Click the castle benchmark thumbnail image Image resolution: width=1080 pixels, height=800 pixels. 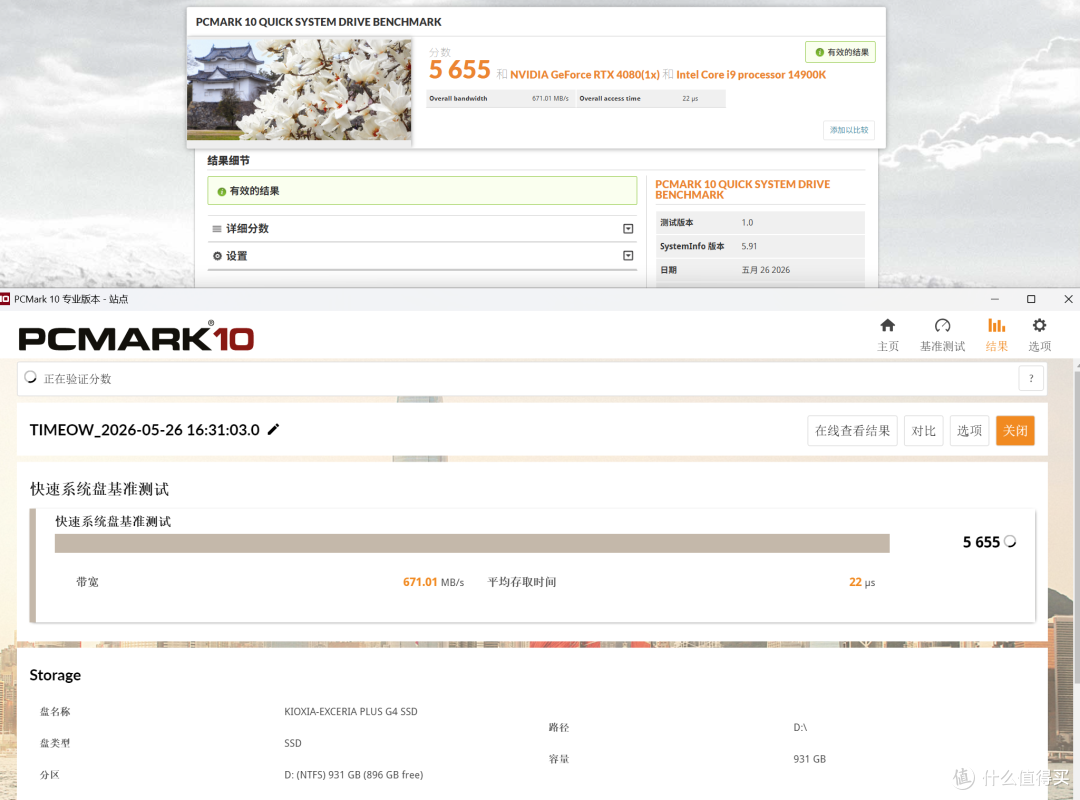[299, 90]
